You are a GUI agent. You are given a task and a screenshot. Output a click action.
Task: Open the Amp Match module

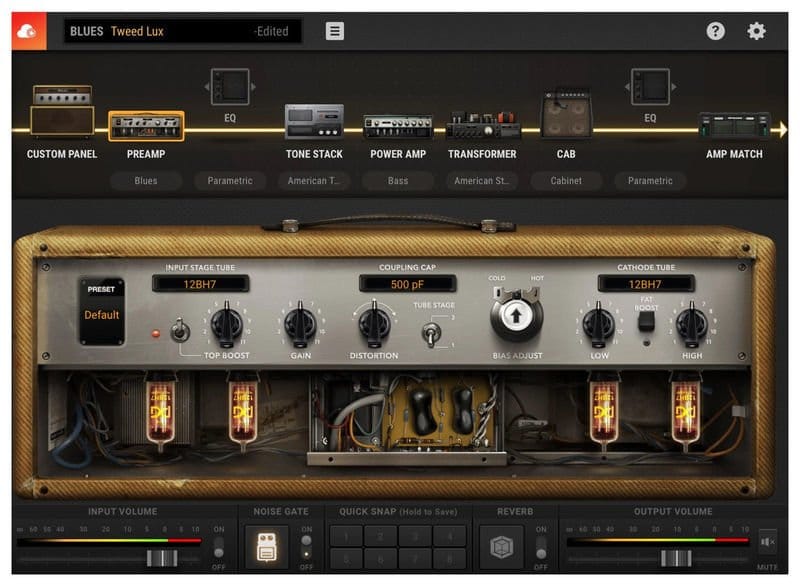pos(734,127)
